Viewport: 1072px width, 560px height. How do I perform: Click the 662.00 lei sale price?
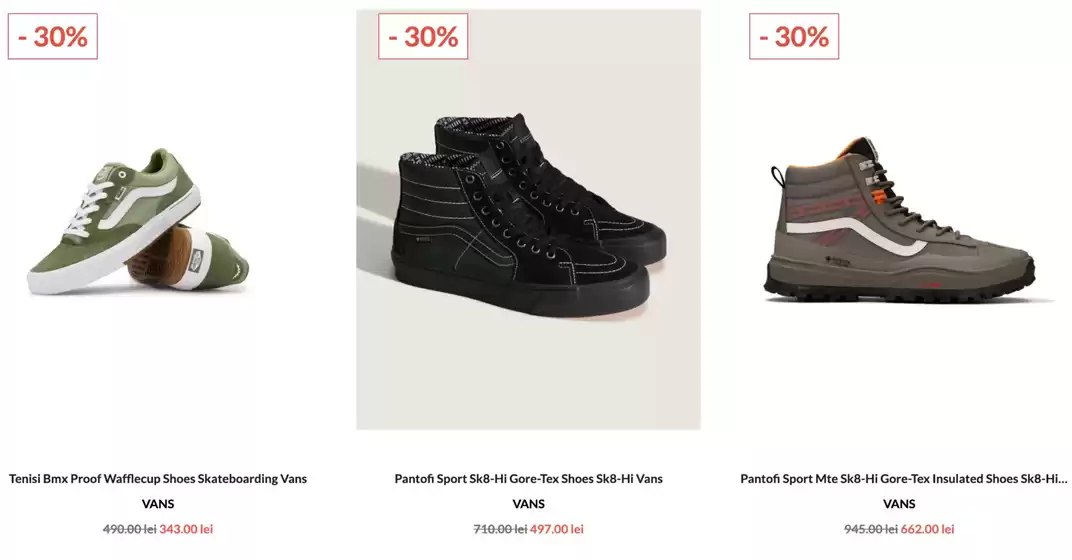[927, 529]
